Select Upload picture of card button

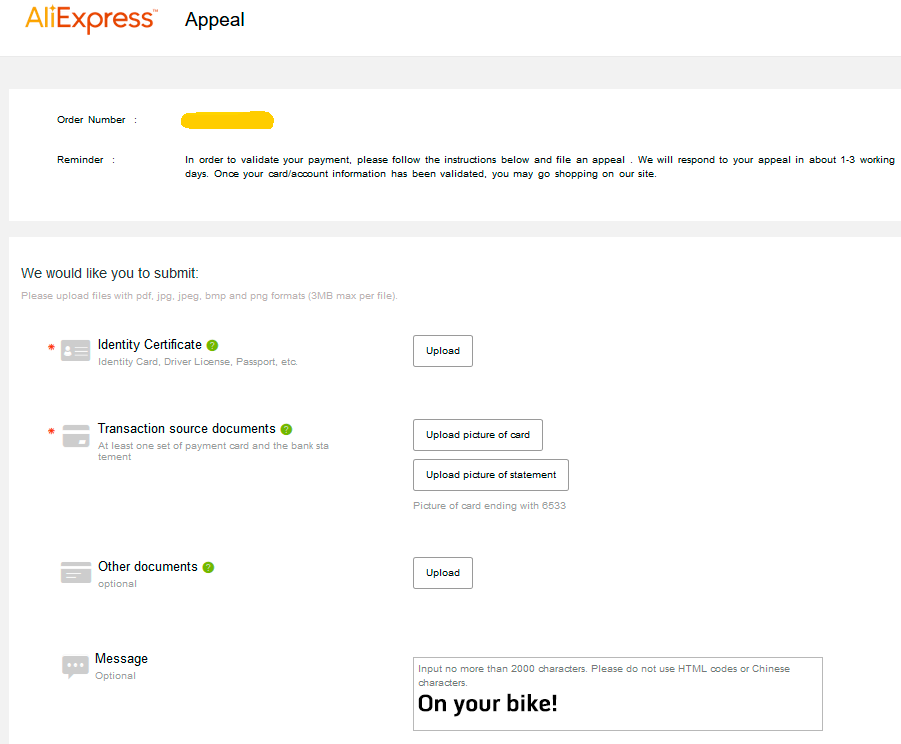(478, 435)
